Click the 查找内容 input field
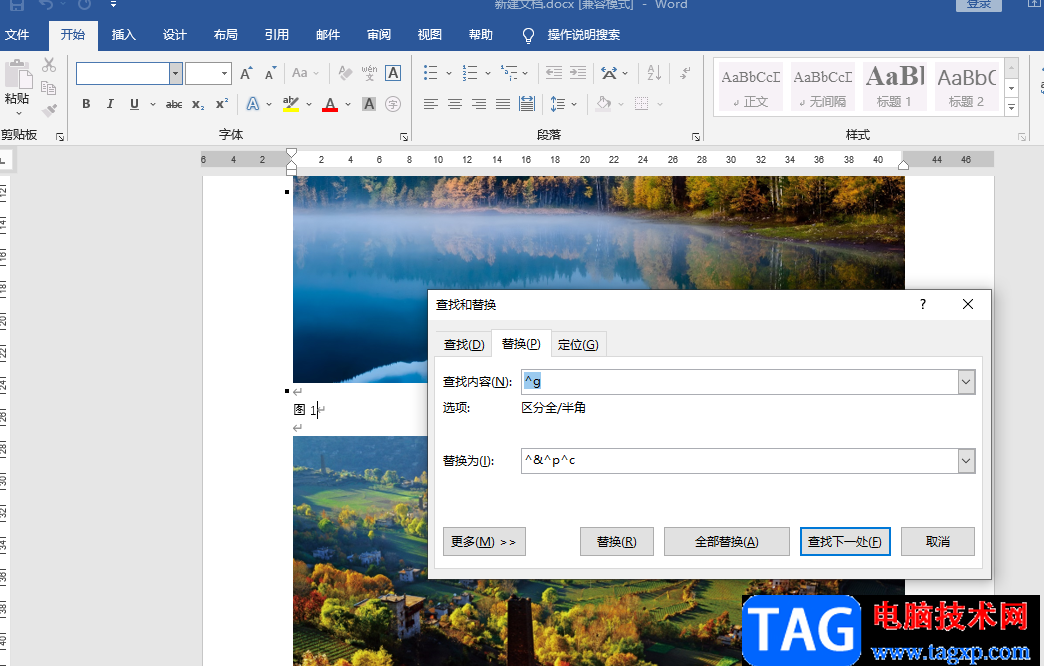1044x666 pixels. 740,382
